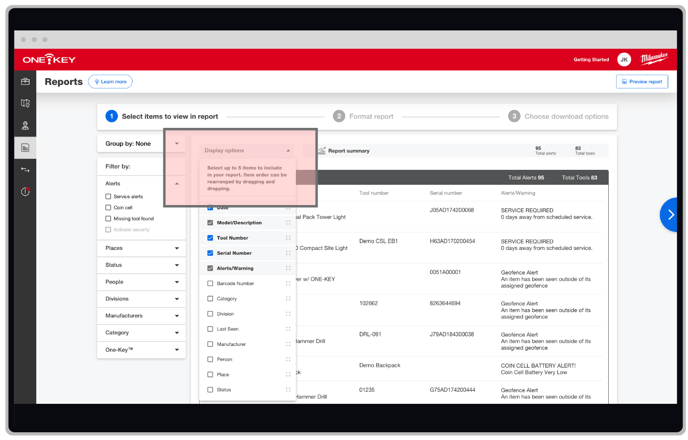Uncheck Alerts/Warning display option
The image size is (688, 440).
[x=210, y=268]
